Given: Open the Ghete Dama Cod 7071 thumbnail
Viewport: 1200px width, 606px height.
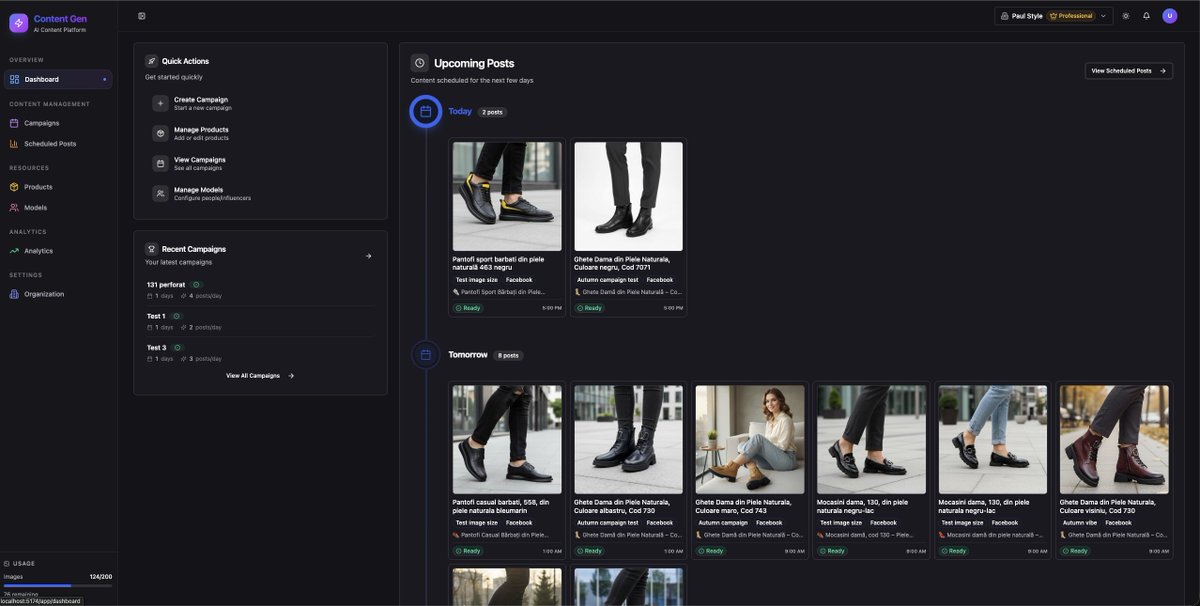Looking at the screenshot, I should tap(629, 196).
